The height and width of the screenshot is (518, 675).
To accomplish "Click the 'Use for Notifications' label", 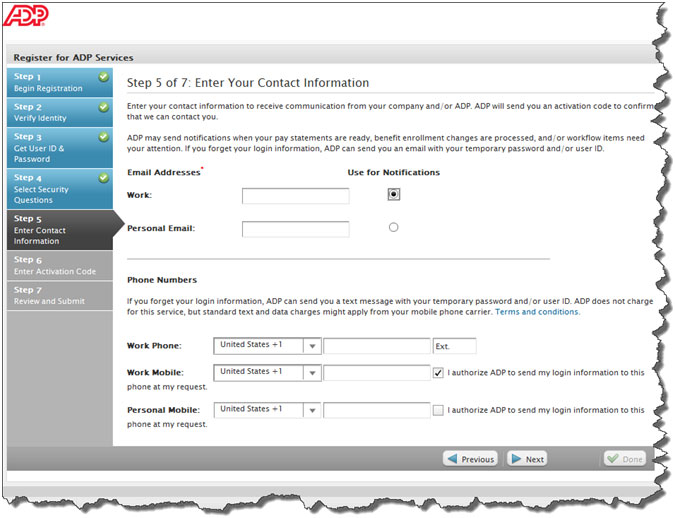I will pos(393,173).
